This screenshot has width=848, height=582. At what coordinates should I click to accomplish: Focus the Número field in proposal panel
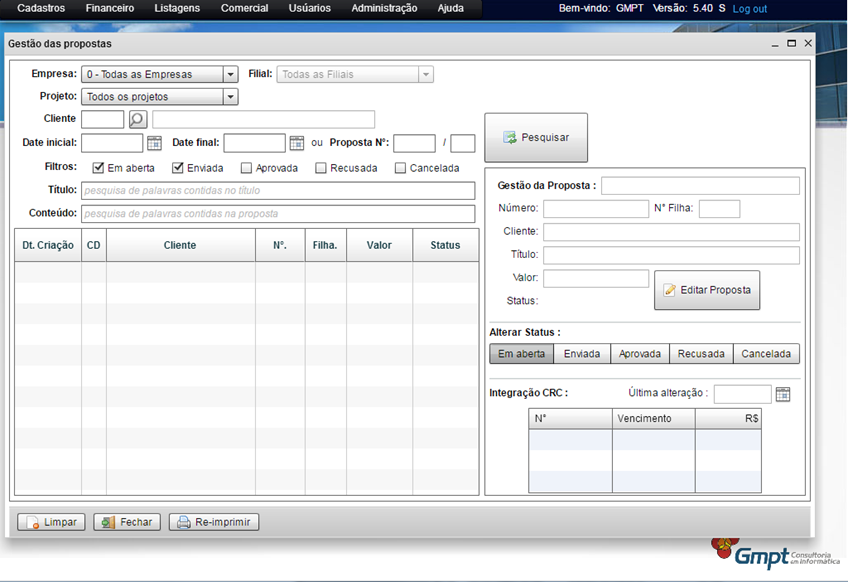click(x=596, y=209)
